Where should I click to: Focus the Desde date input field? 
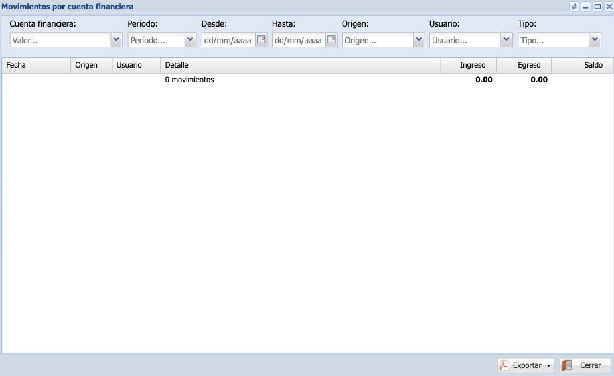(x=228, y=40)
